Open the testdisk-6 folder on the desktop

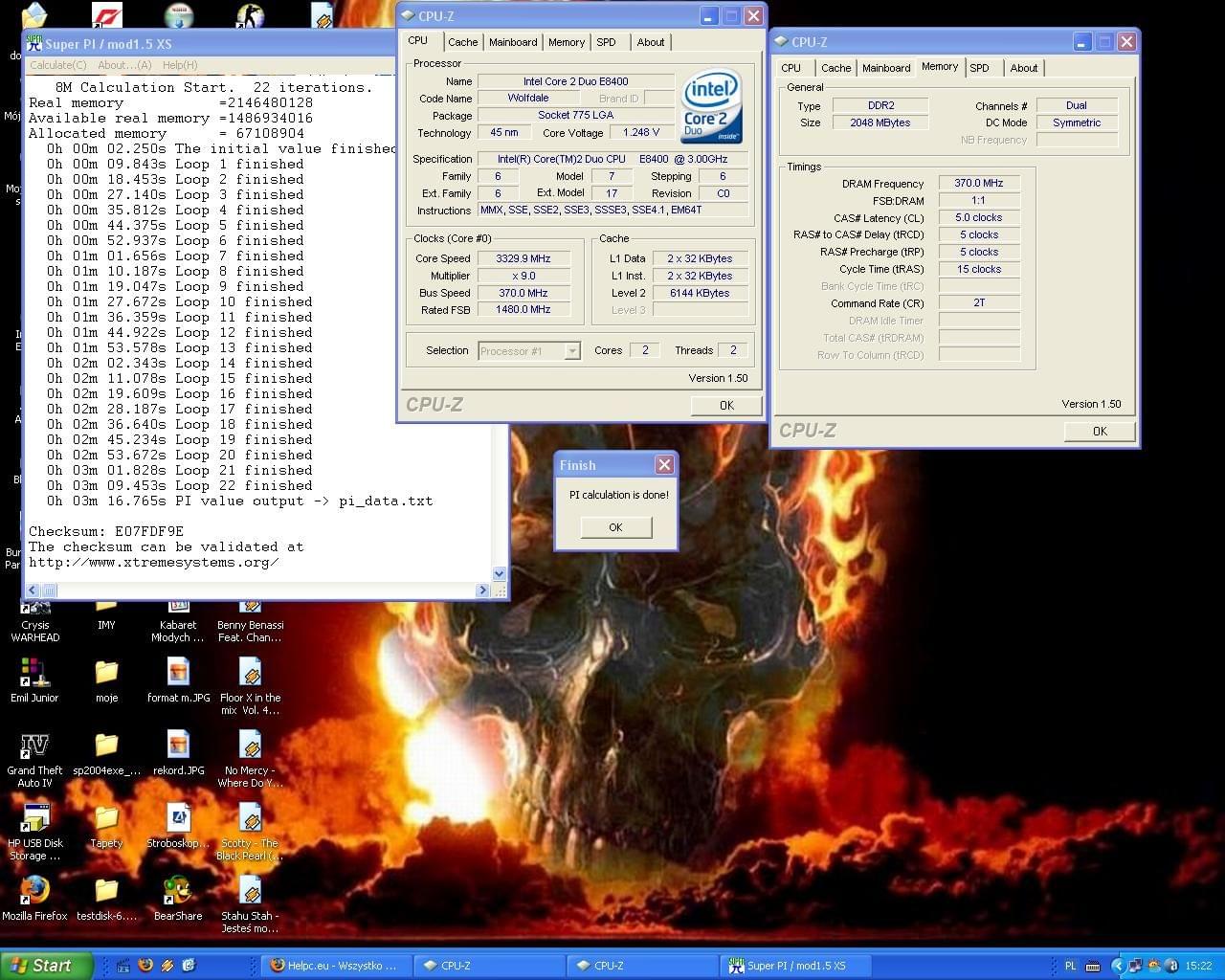106,898
